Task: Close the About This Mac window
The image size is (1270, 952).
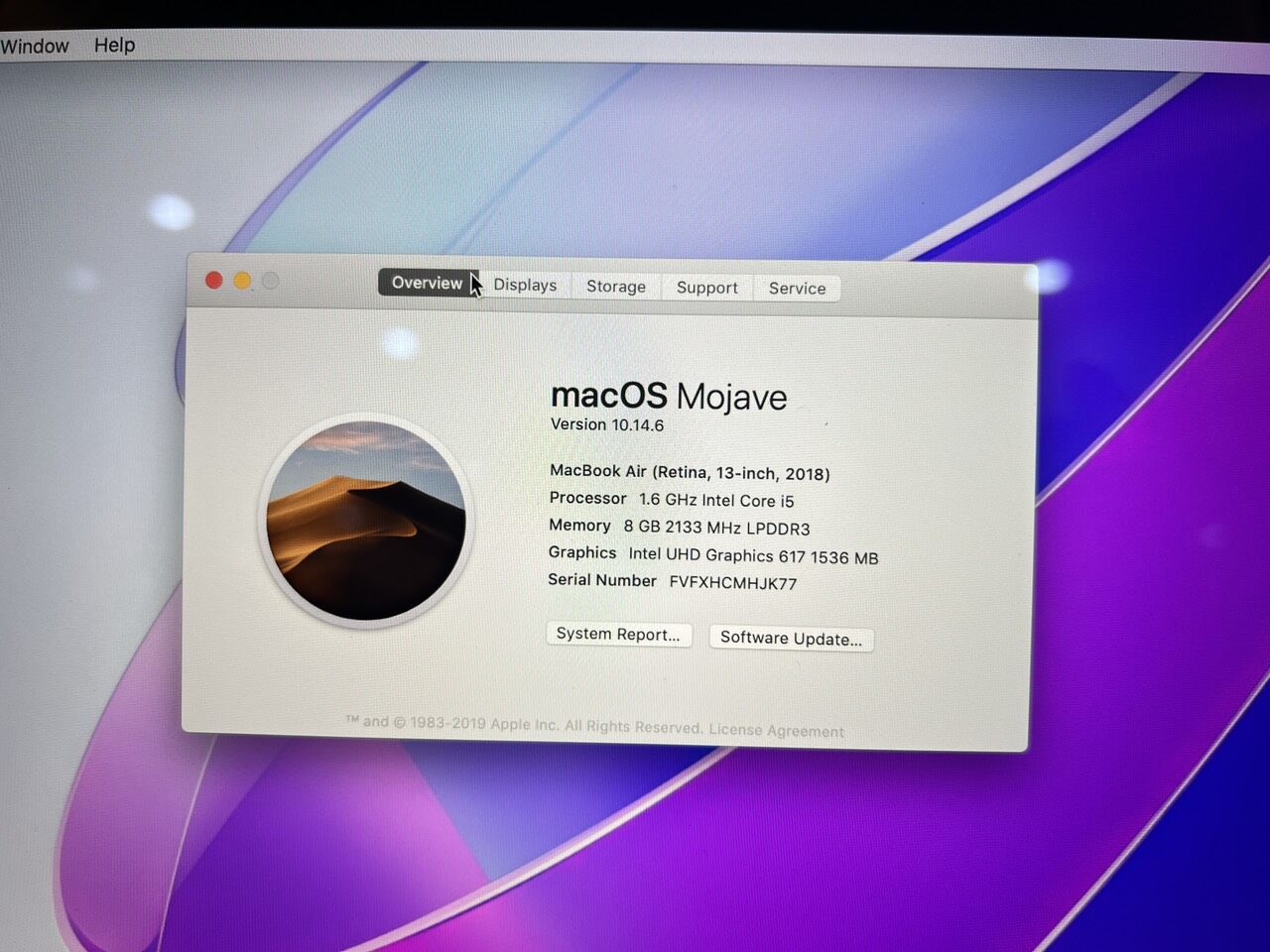Action: pos(213,281)
